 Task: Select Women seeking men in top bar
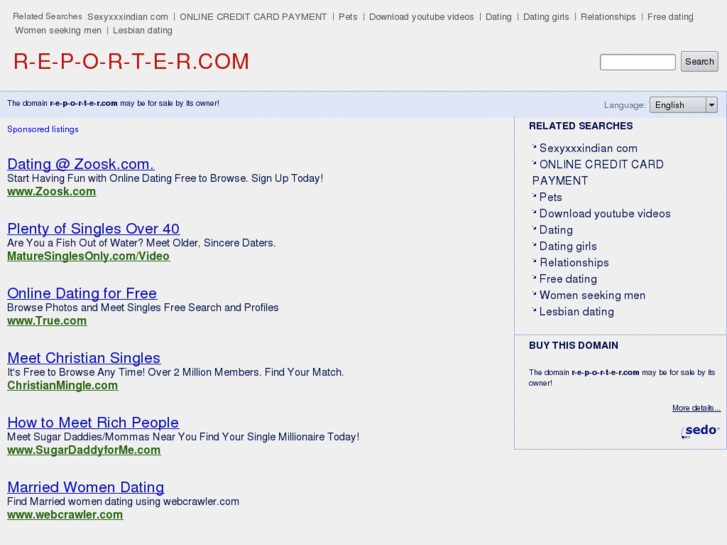click(58, 30)
